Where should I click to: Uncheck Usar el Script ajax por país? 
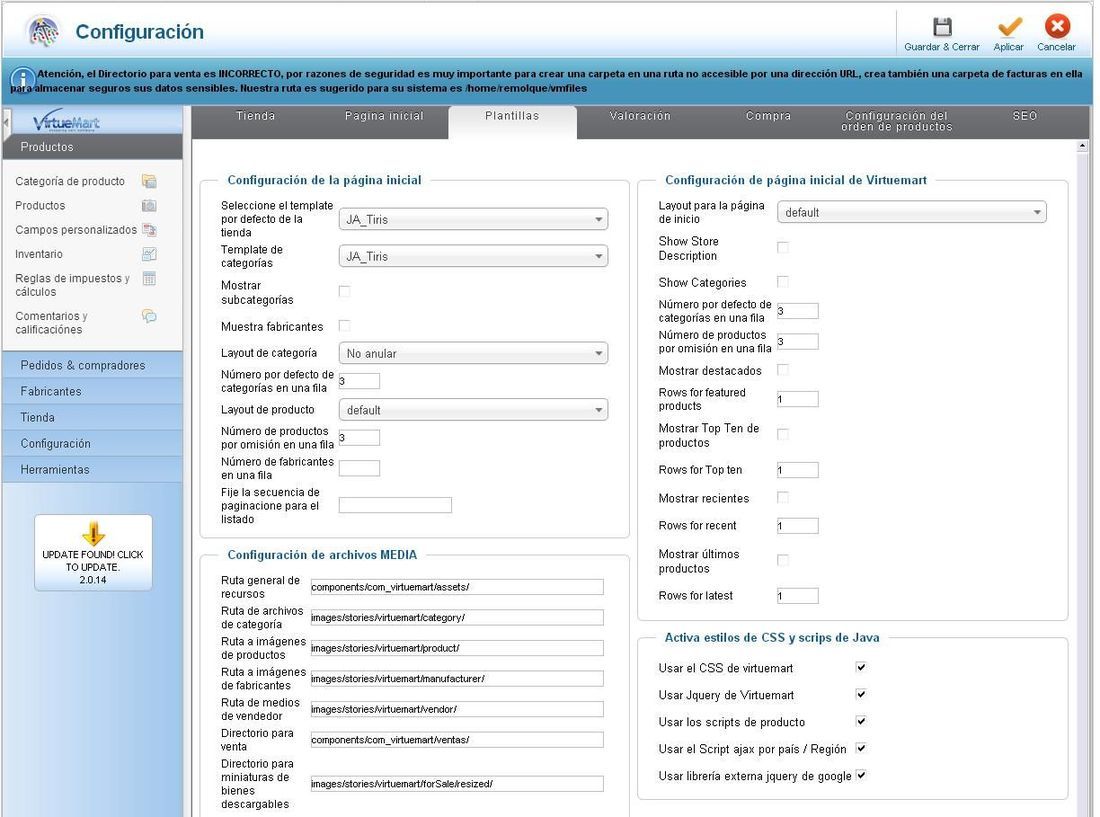pos(861,748)
